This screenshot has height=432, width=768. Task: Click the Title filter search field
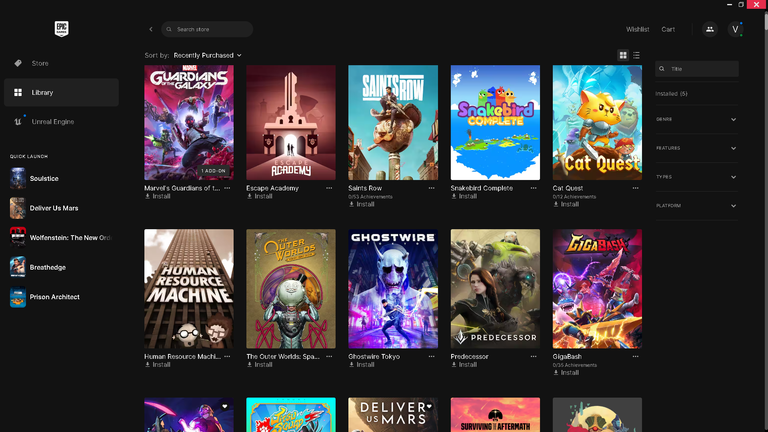696,69
